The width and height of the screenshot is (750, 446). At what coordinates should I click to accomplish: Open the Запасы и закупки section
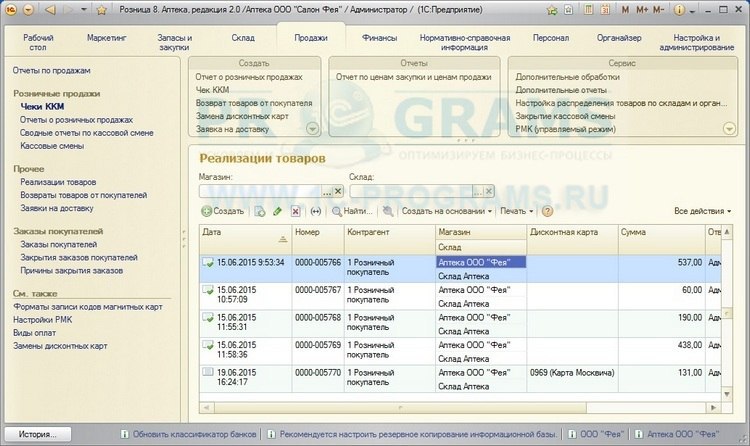coord(175,42)
